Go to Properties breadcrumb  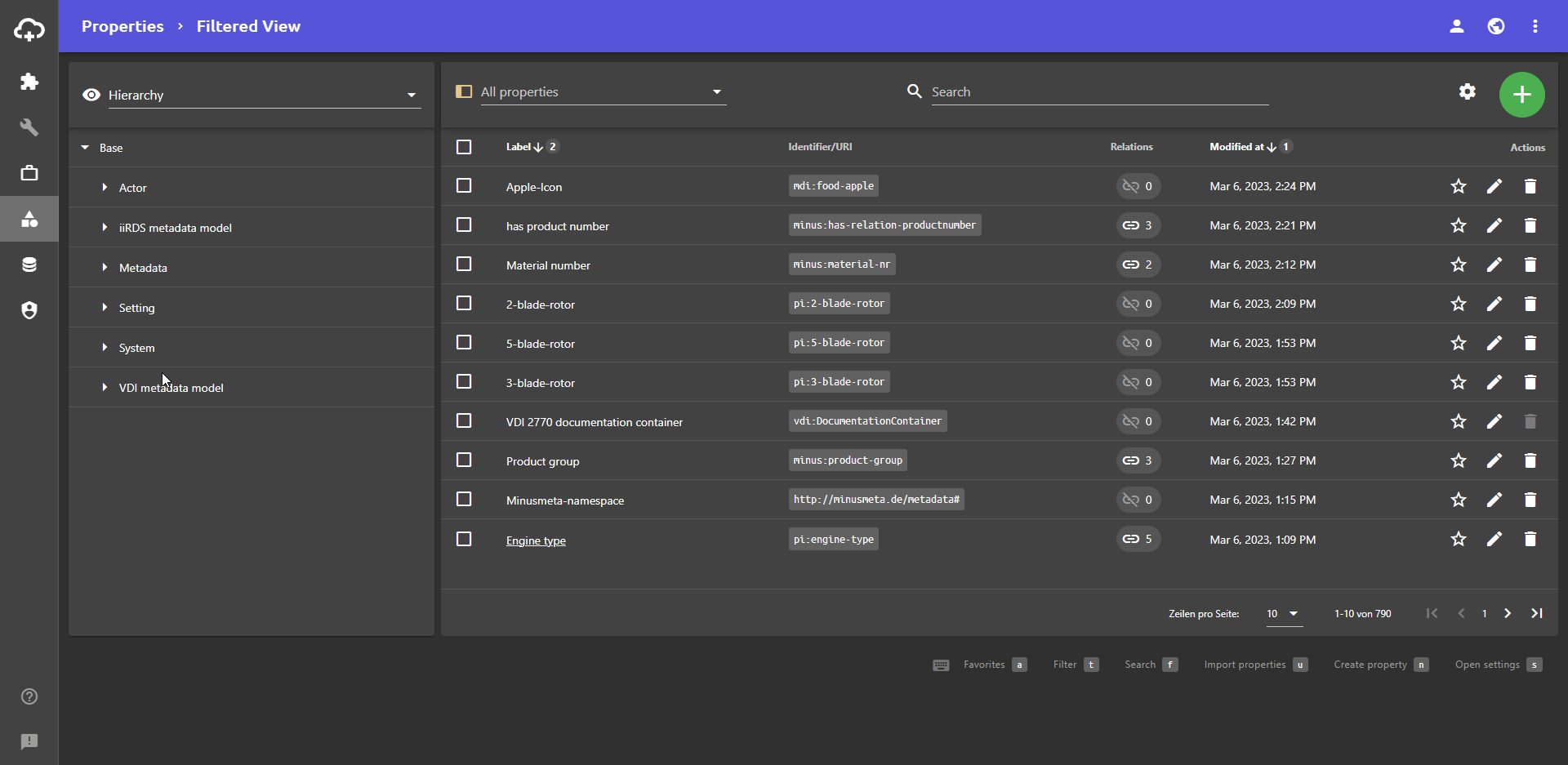click(122, 26)
